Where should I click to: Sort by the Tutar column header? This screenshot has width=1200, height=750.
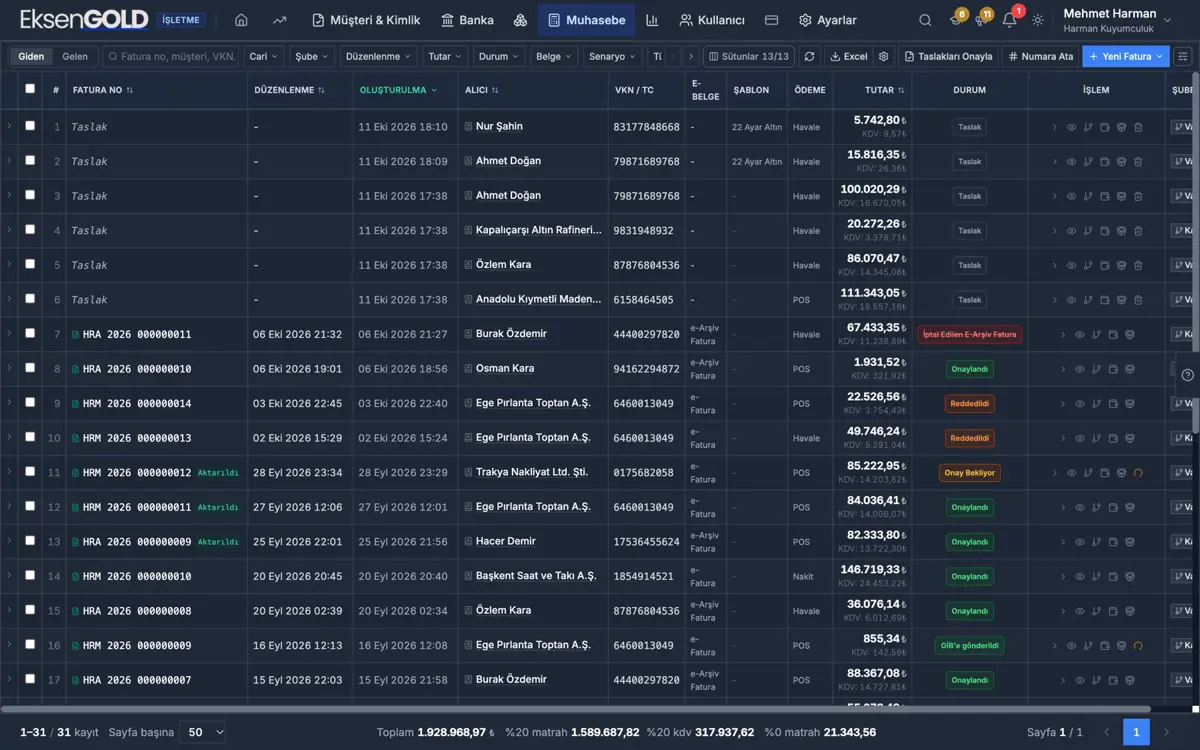pyautogui.click(x=884, y=90)
